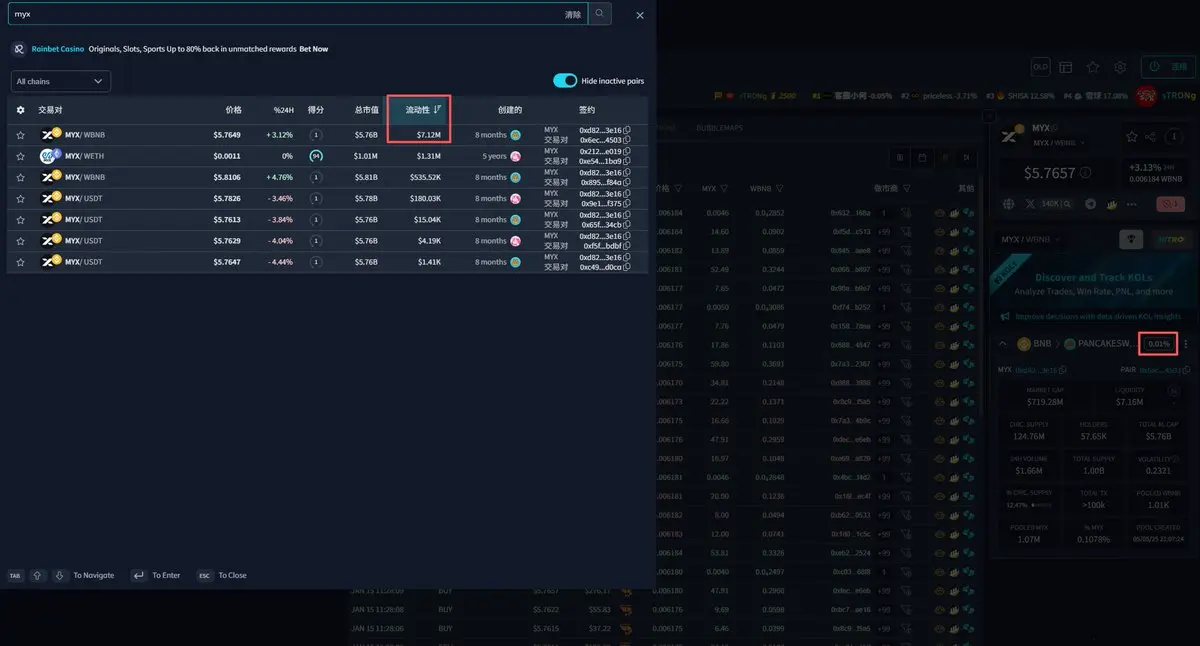Favorite the MYX/WBNB pair priced $5.7649

click(x=20, y=135)
